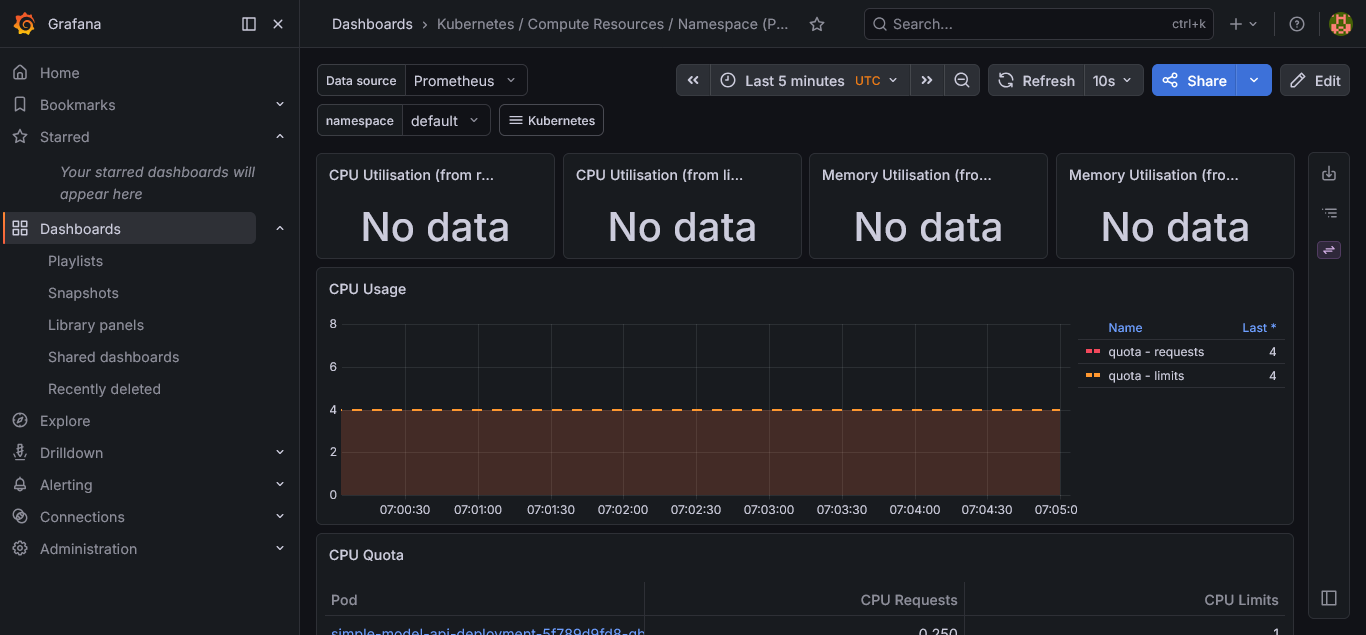Screen dimensions: 1366x635
Task: Shift time range forwards
Action: (x=927, y=81)
